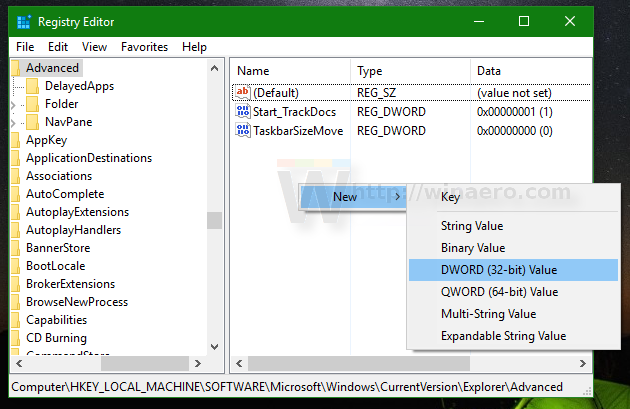
Task: Click the BannerStore folder icon
Action: pyautogui.click(x=16, y=248)
